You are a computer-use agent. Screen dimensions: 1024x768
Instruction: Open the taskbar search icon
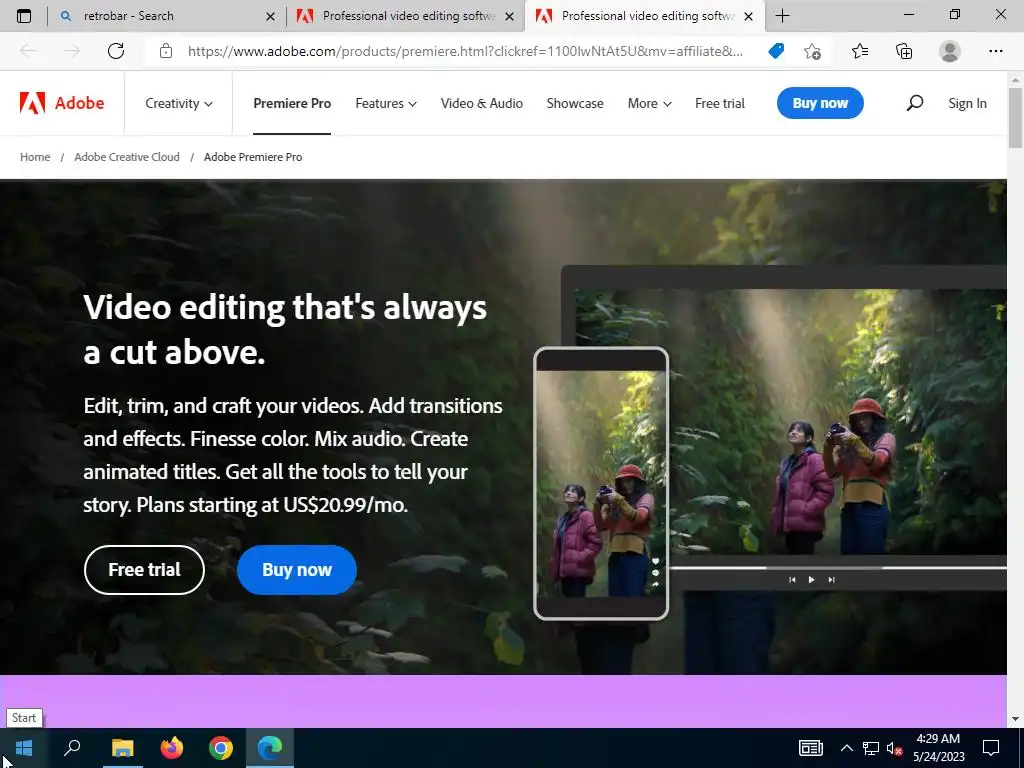(x=72, y=748)
